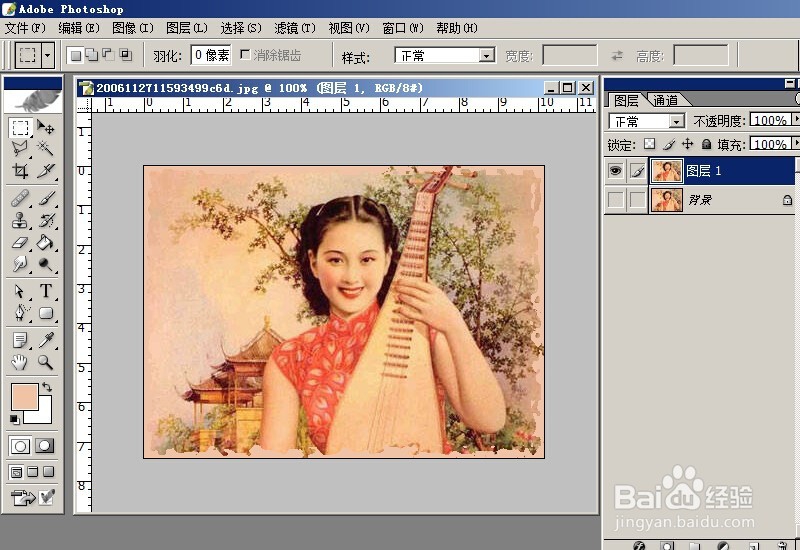Image resolution: width=800 pixels, height=550 pixels.
Task: Select the Zoom tool
Action: 45,362
